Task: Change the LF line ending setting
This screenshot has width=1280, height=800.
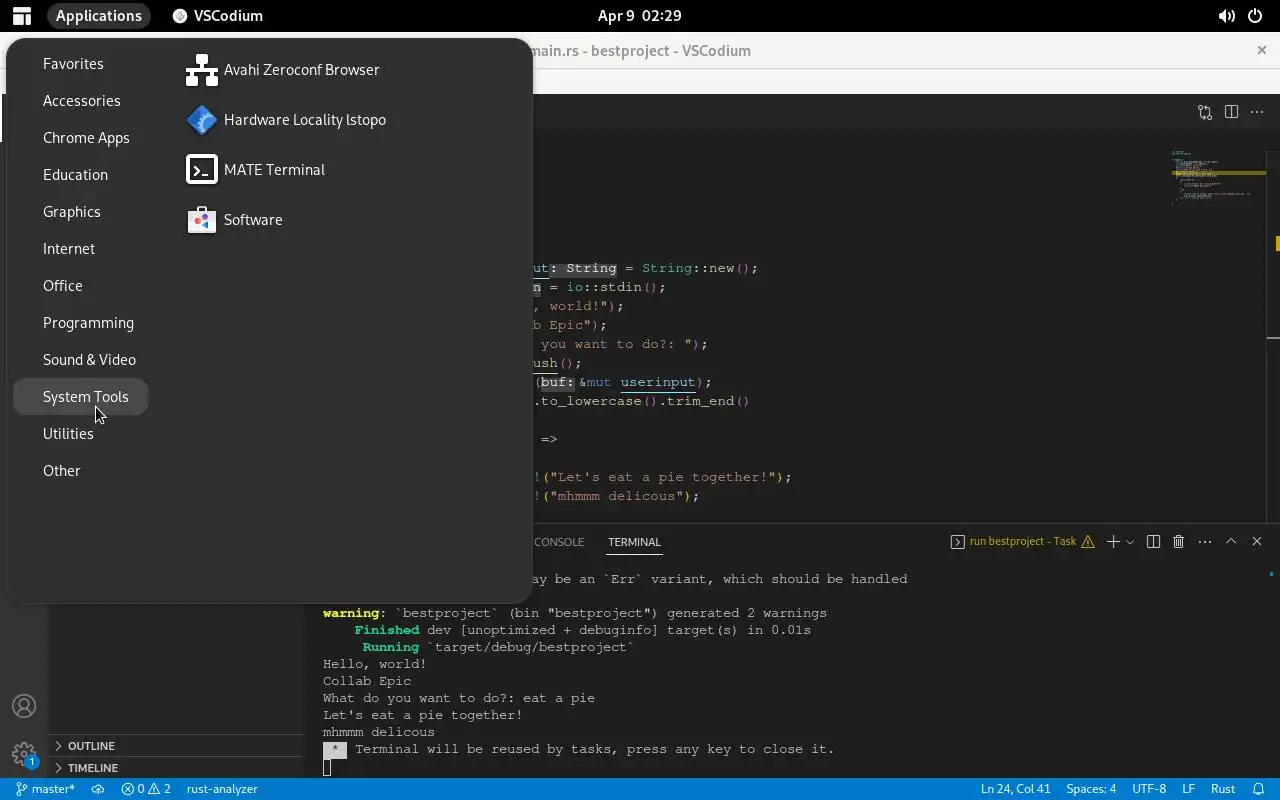Action: [1189, 789]
